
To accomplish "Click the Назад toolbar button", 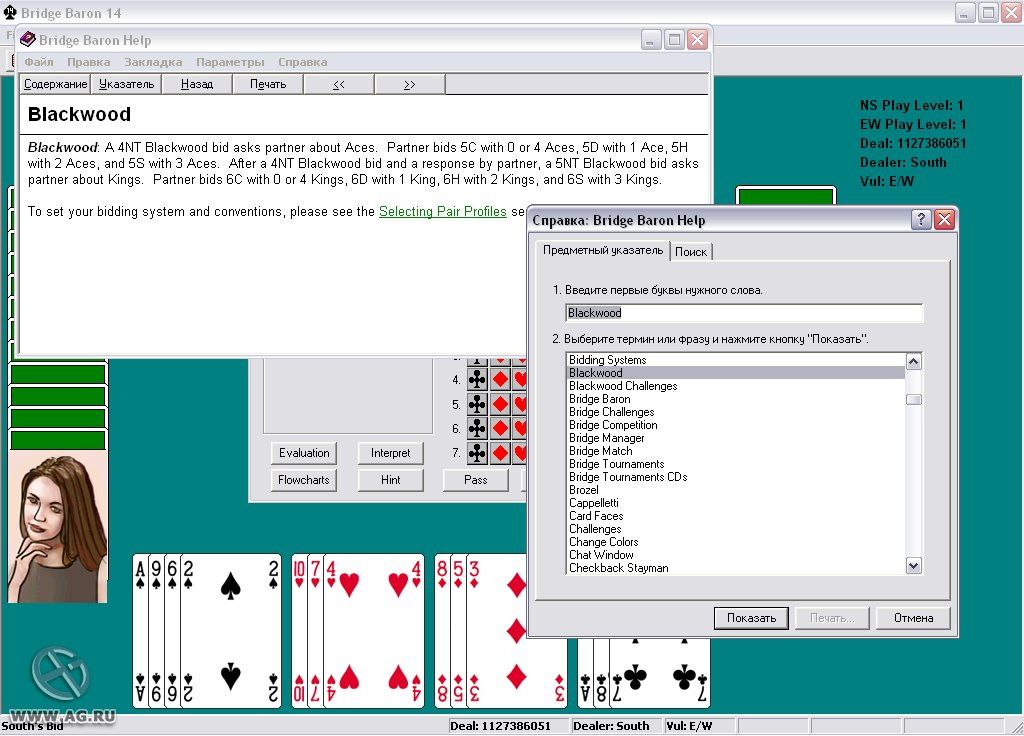I will point(197,84).
